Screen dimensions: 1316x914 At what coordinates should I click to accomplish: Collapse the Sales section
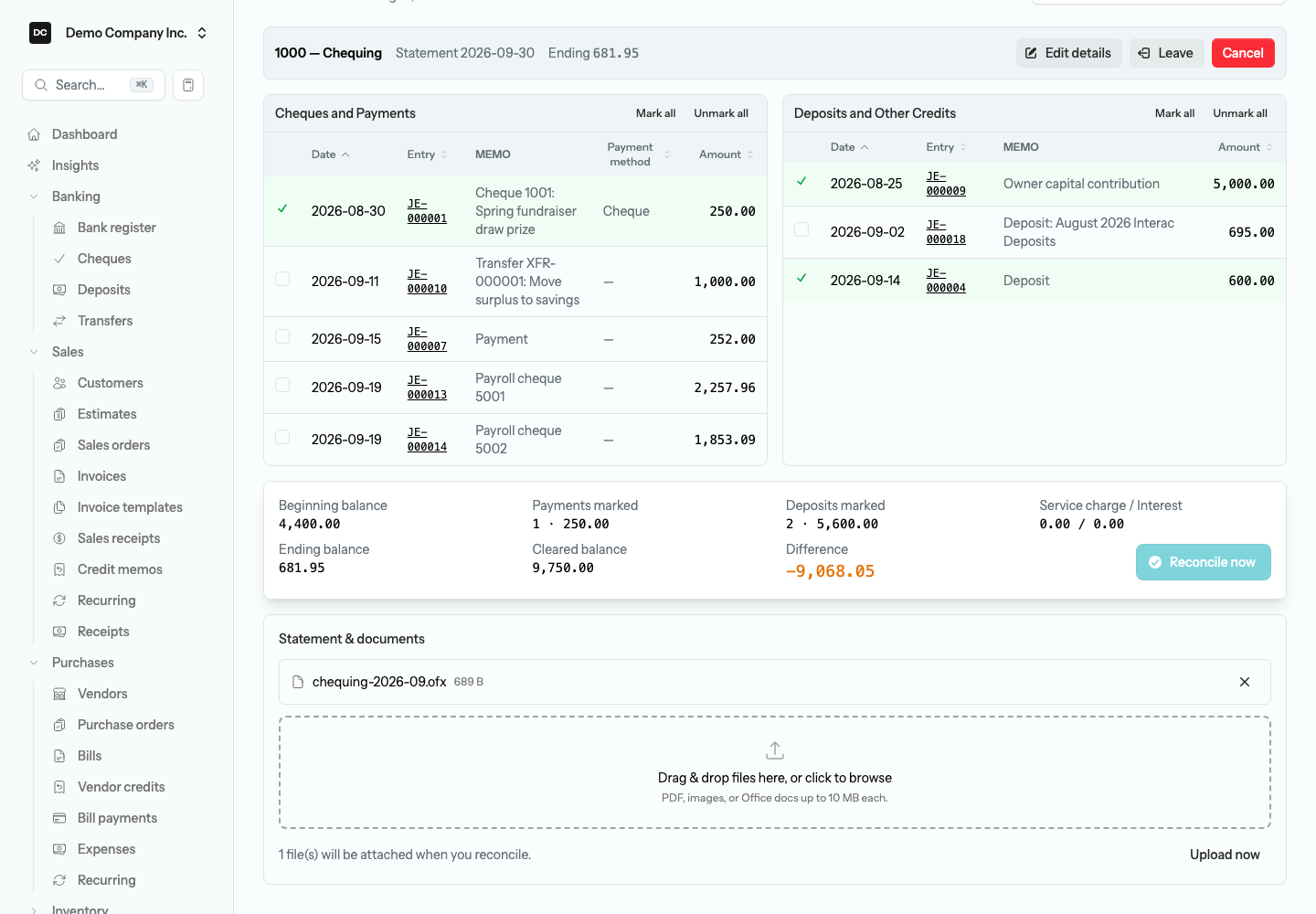coord(34,352)
